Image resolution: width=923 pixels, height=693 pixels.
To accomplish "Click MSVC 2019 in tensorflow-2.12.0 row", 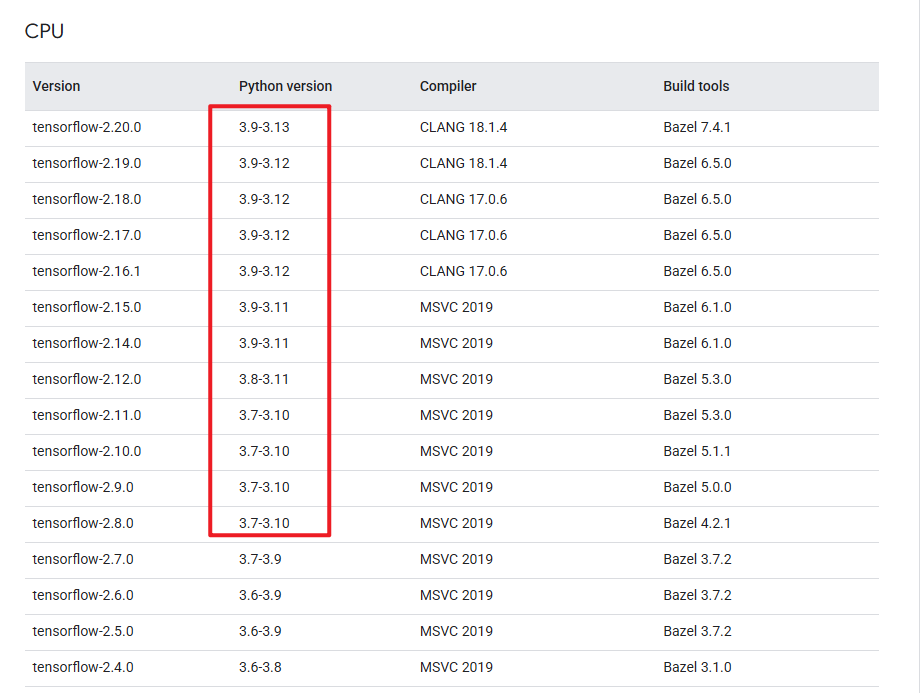I will [x=456, y=379].
